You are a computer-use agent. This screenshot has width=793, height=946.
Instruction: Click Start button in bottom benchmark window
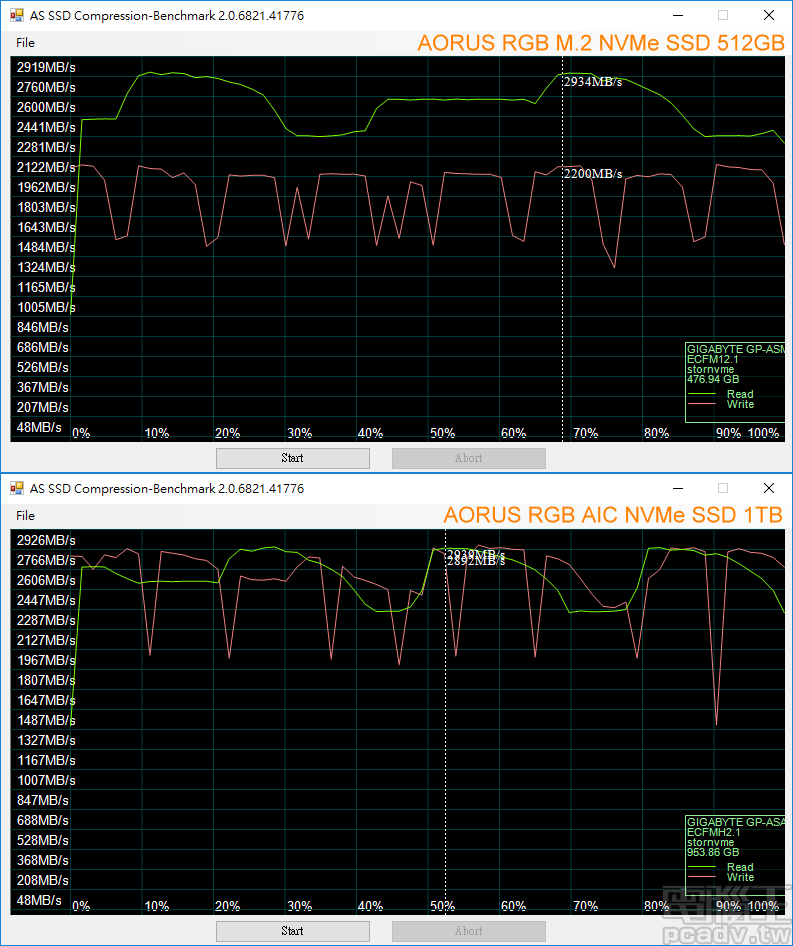(x=293, y=931)
